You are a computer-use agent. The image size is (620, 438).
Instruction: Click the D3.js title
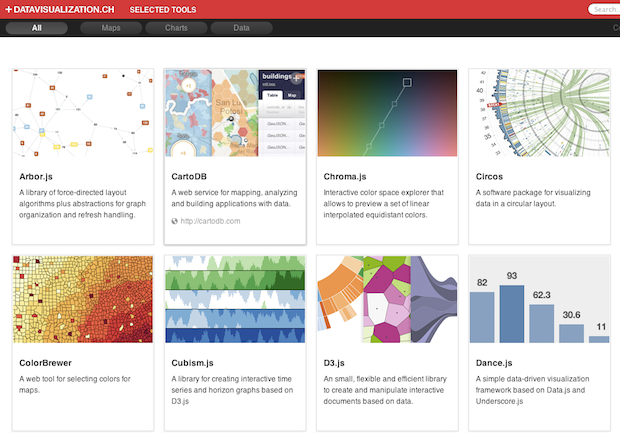(x=334, y=363)
